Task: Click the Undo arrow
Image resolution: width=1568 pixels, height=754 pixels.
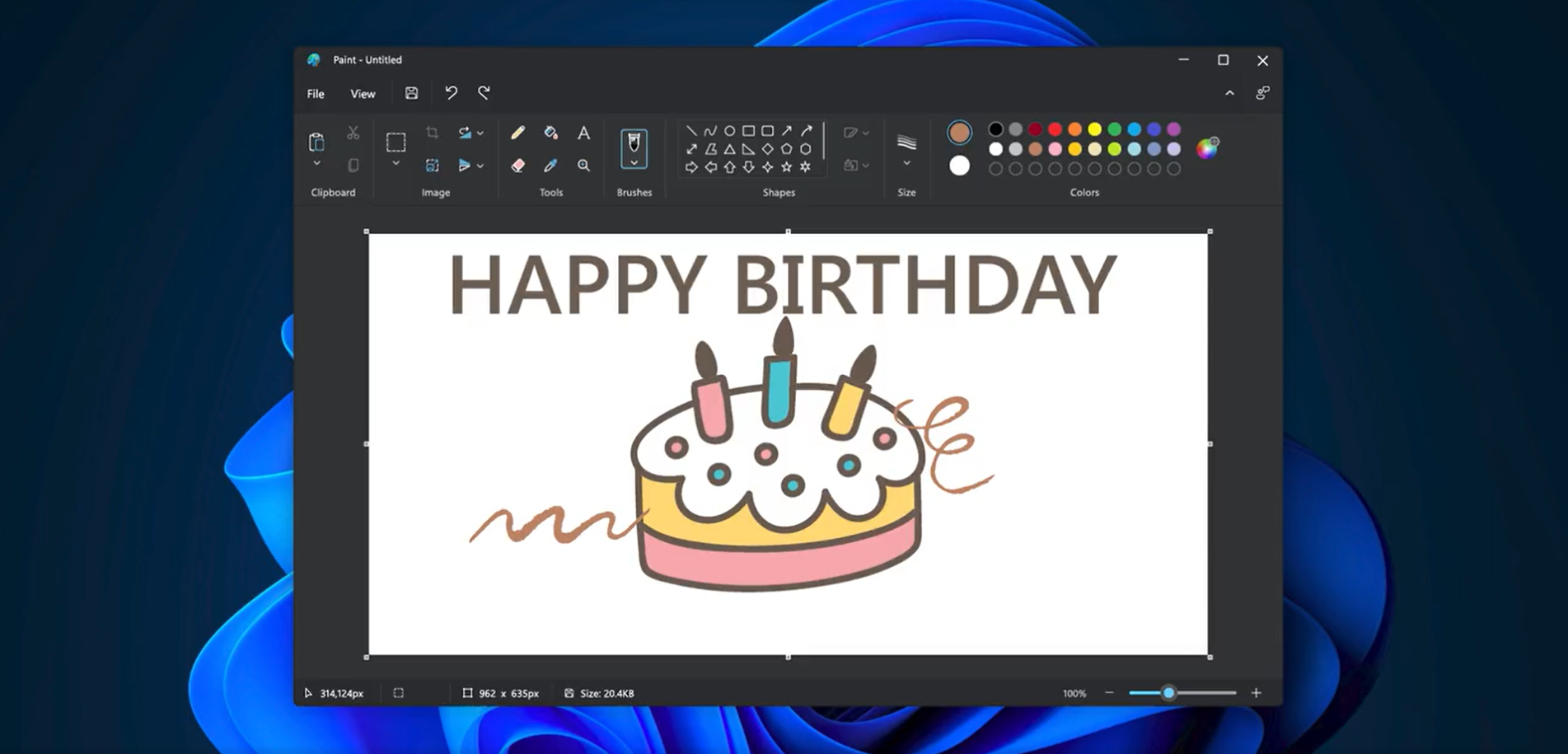Action: [451, 93]
